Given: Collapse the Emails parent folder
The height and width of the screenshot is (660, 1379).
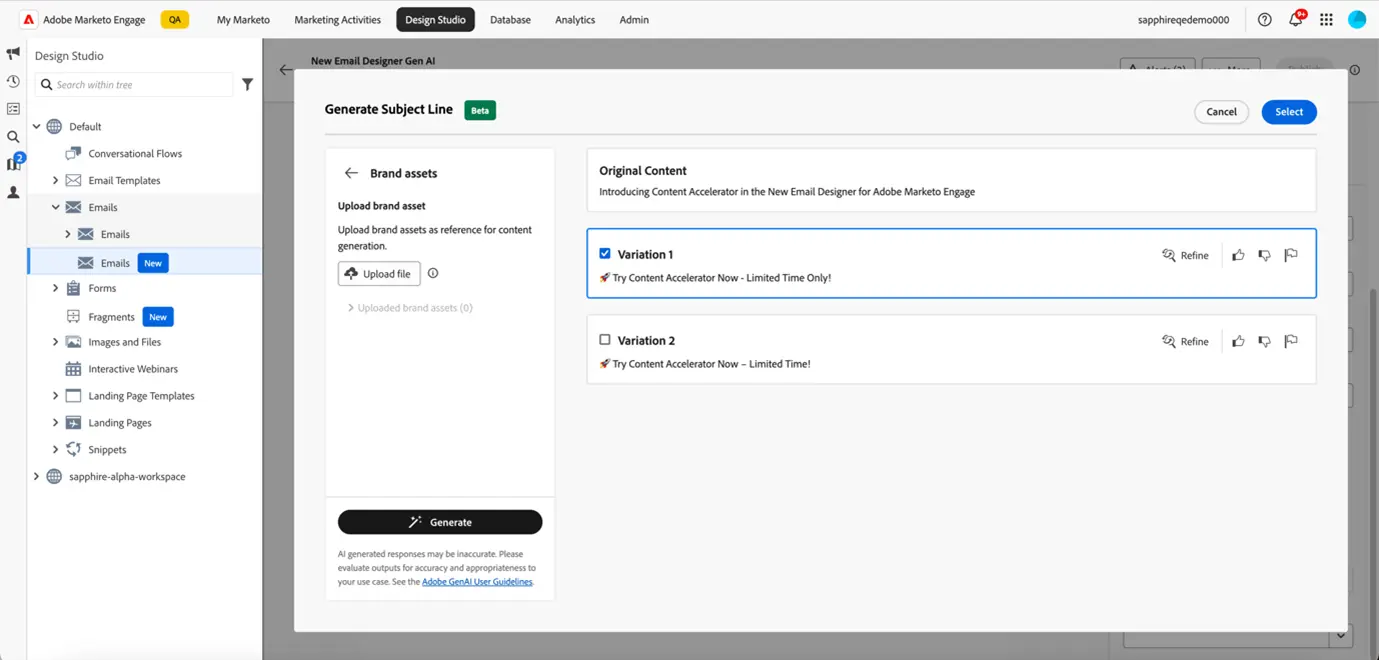Looking at the screenshot, I should point(55,208).
